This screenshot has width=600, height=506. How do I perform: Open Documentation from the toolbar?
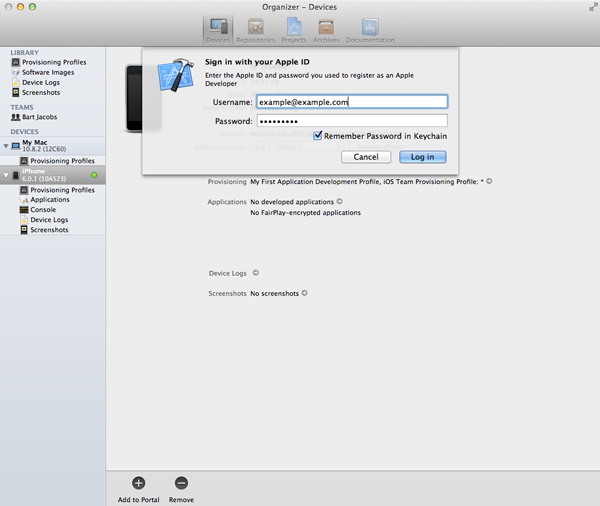(370, 30)
